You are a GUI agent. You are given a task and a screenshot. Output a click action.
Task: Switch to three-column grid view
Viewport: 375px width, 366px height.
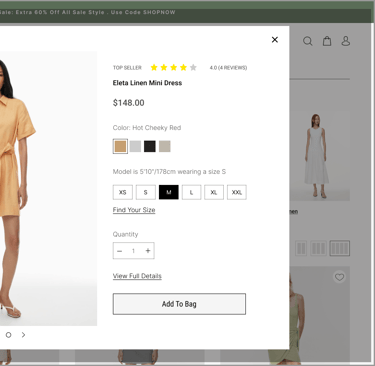tap(318, 248)
